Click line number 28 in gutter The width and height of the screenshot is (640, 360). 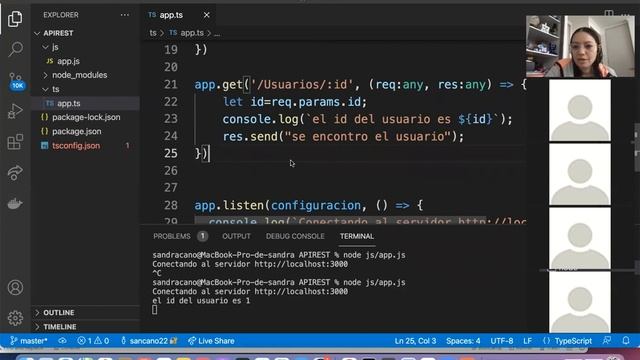click(171, 205)
